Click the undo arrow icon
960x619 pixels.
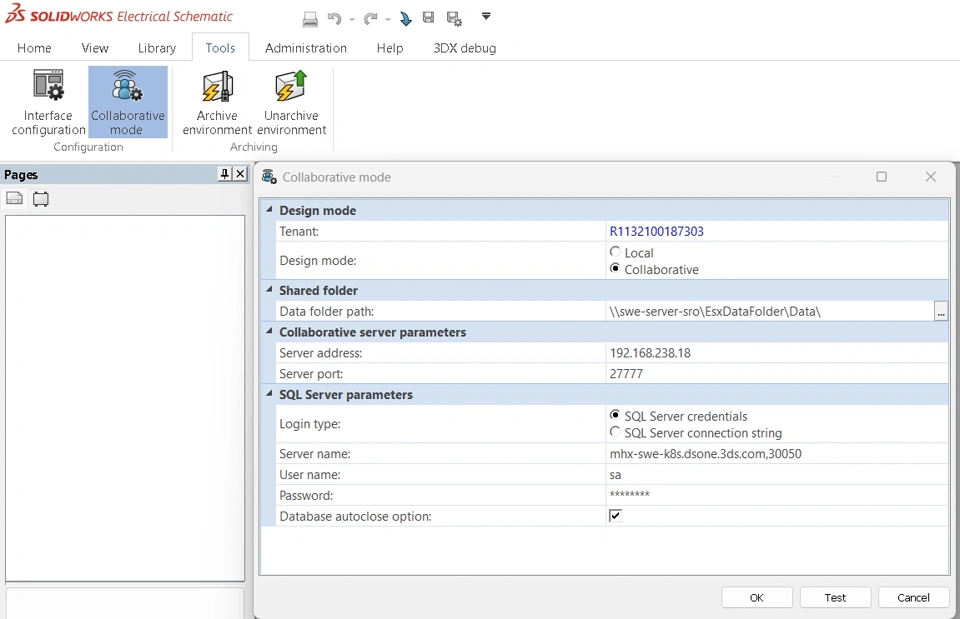pyautogui.click(x=334, y=19)
